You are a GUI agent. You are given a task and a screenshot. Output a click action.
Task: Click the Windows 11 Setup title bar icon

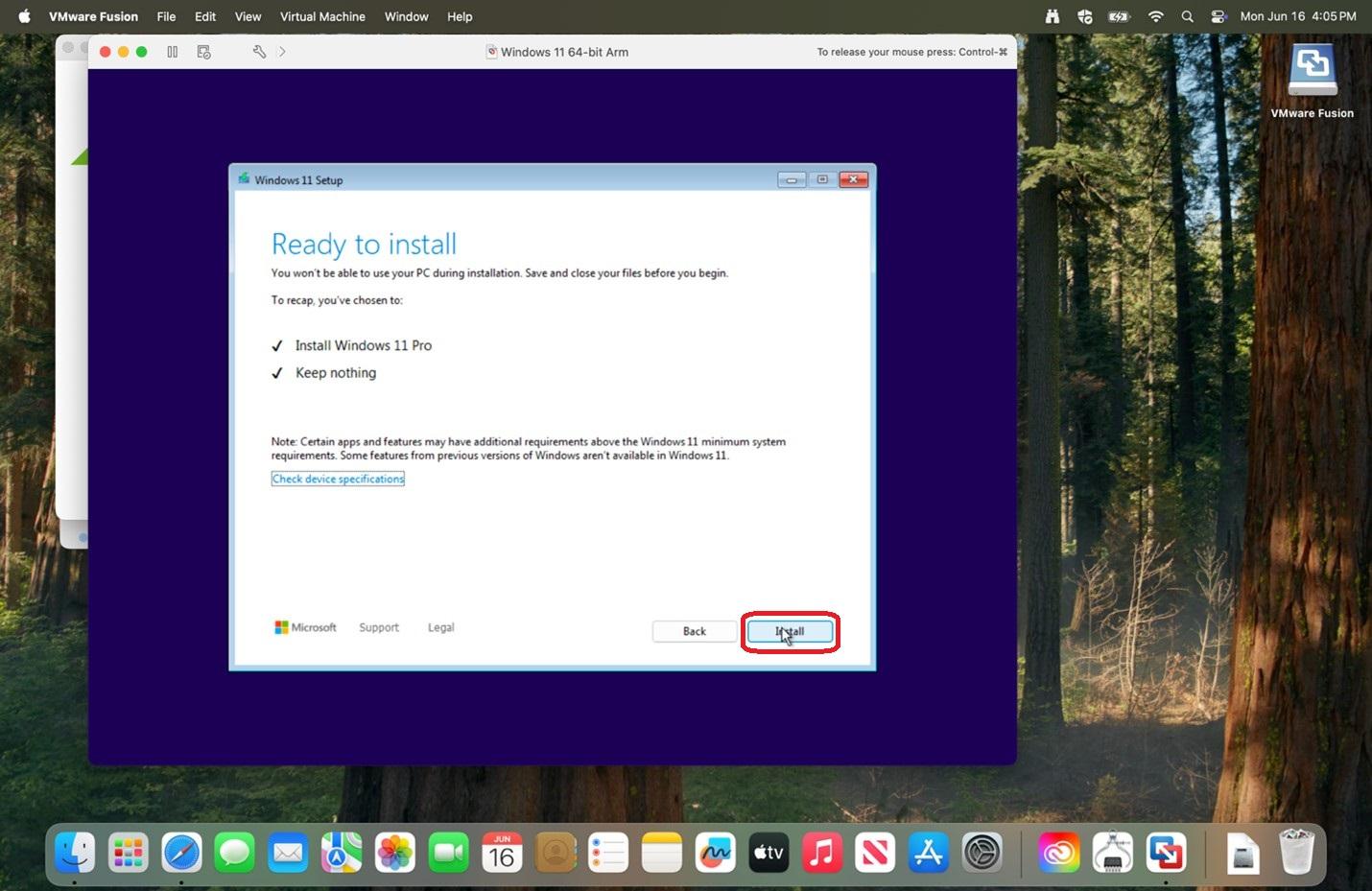point(244,179)
